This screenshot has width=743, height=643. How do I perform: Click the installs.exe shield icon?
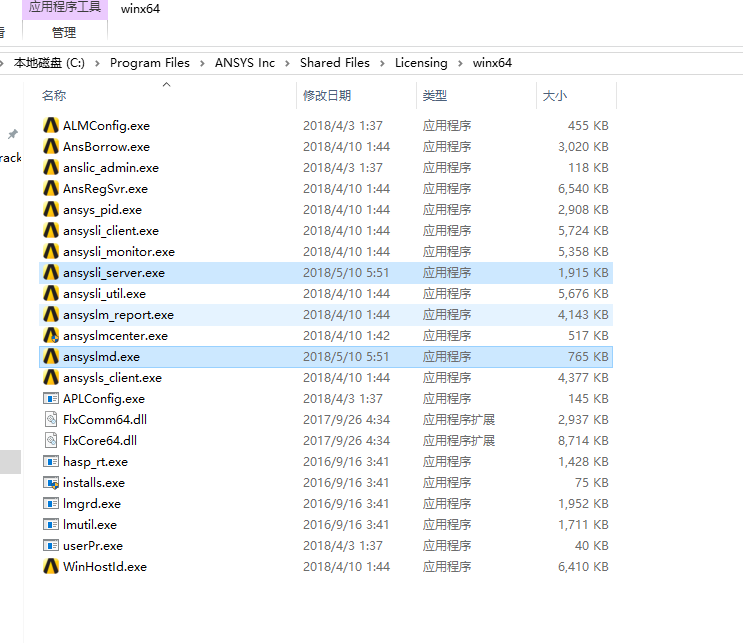[51, 482]
